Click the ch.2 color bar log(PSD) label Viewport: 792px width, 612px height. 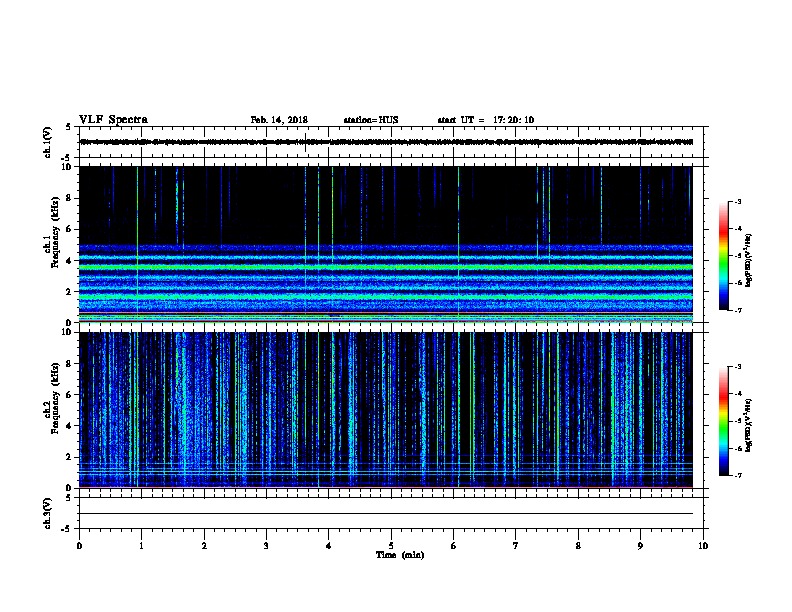[x=749, y=425]
